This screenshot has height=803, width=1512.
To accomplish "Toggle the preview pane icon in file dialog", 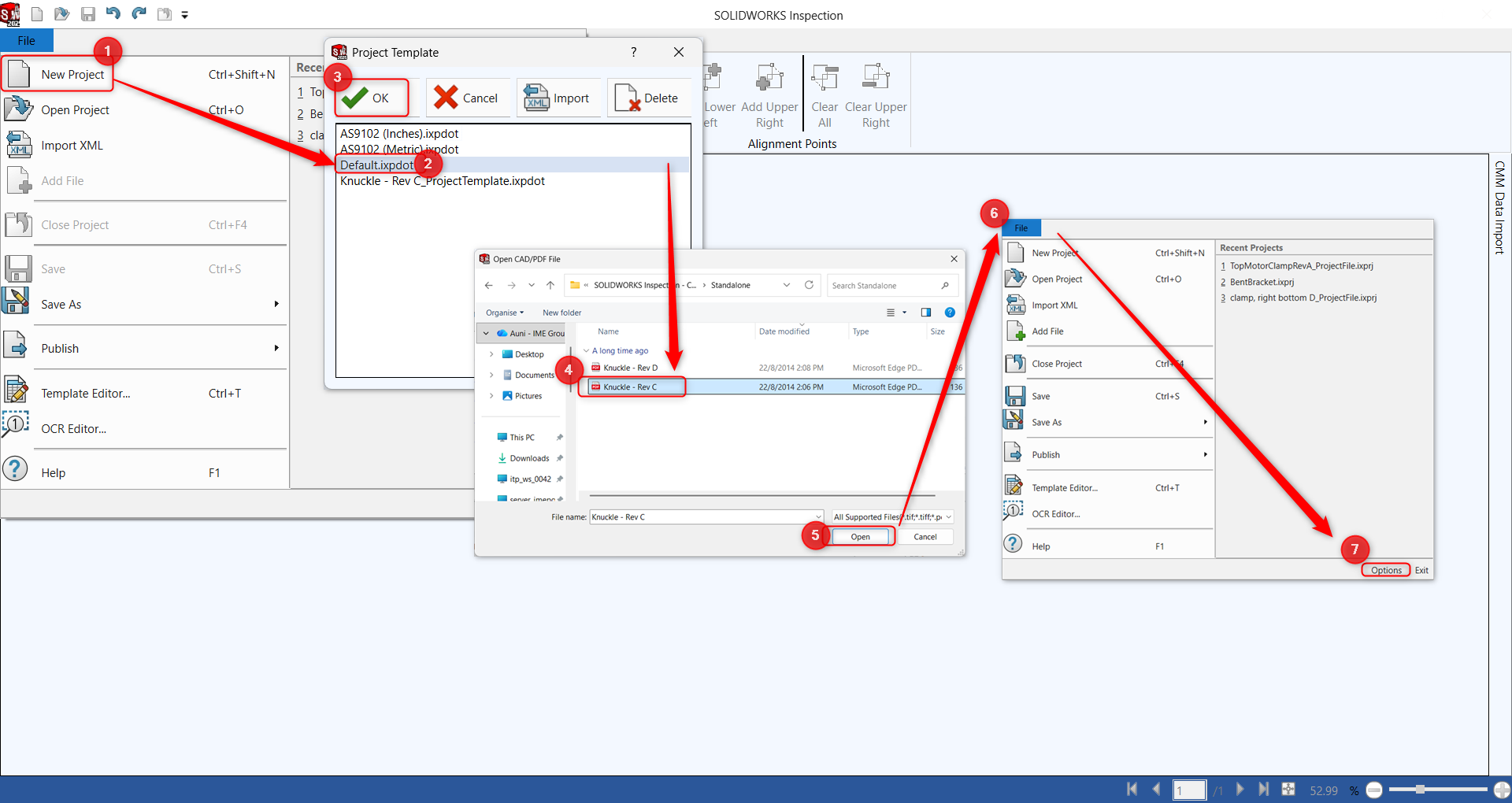I will click(x=926, y=313).
